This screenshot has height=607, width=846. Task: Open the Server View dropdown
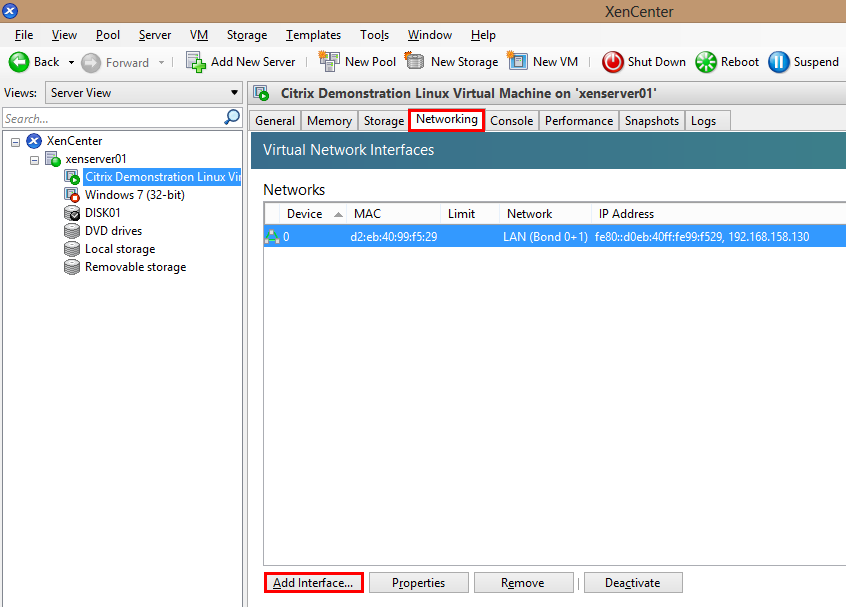[x=234, y=93]
